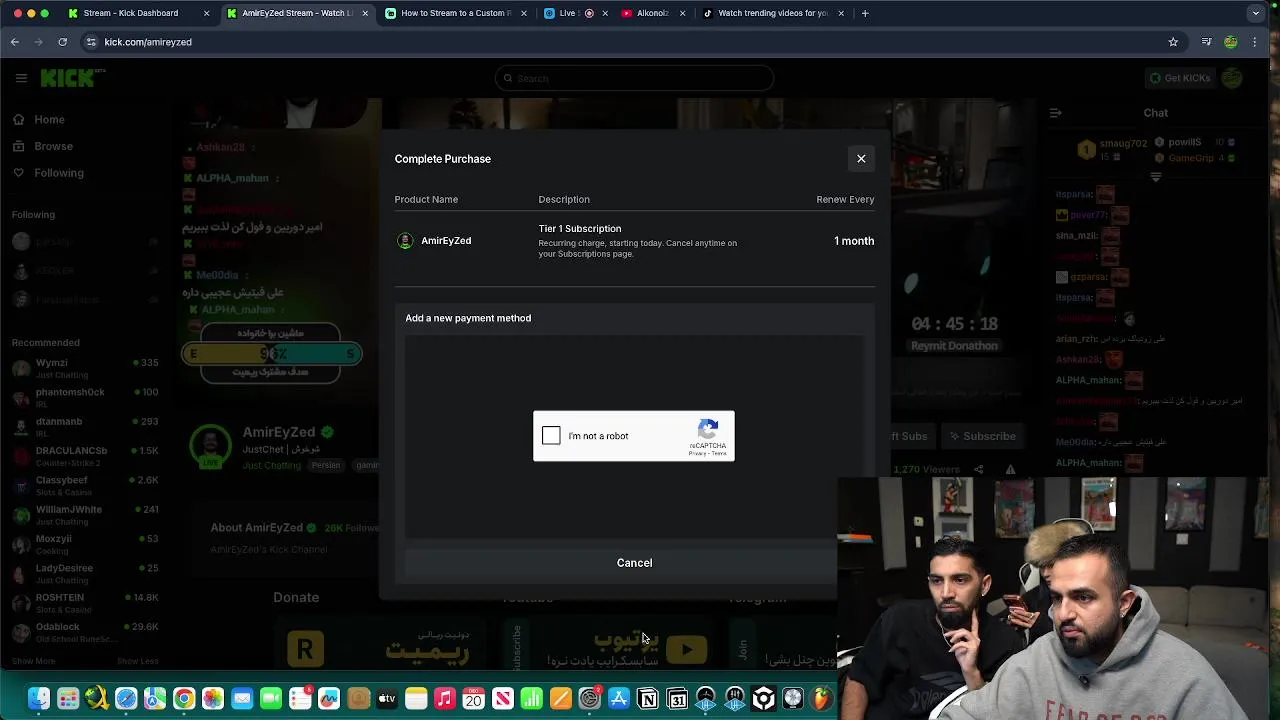Open Chrome media control icon
Image resolution: width=1280 pixels, height=720 pixels.
tap(1207, 42)
